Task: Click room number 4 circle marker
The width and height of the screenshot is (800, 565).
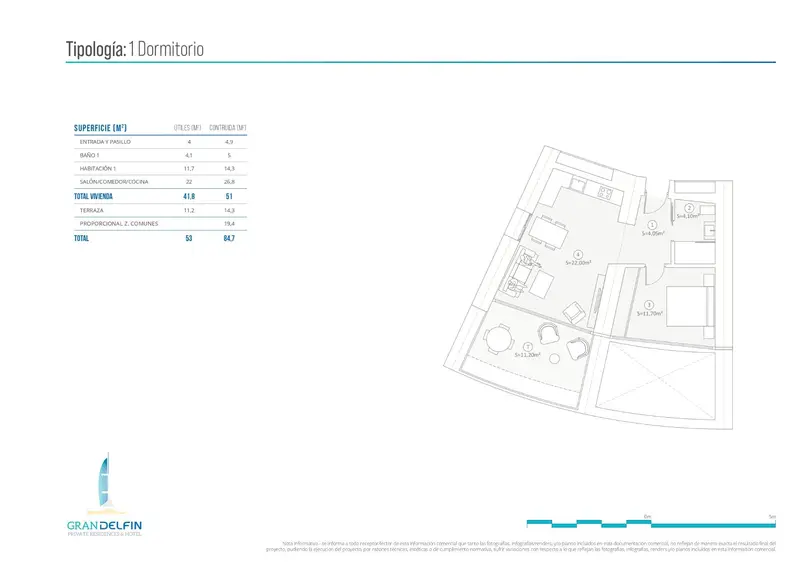Action: click(578, 254)
